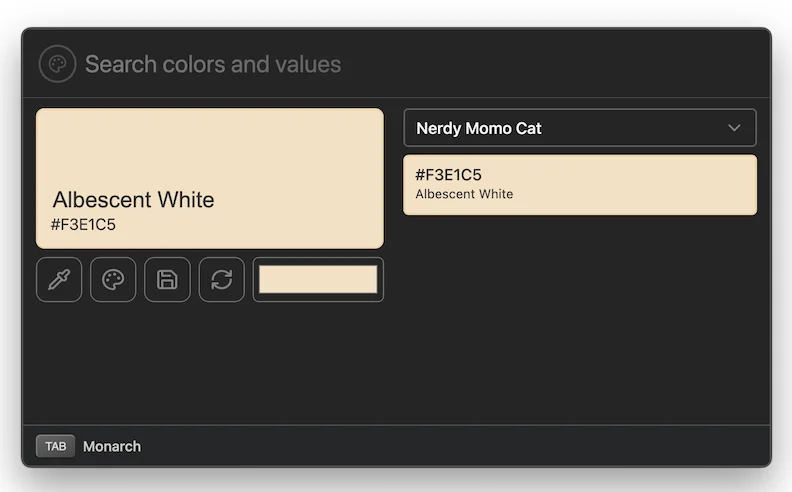Click the floppy disk save icon
The image size is (792, 492).
167,280
